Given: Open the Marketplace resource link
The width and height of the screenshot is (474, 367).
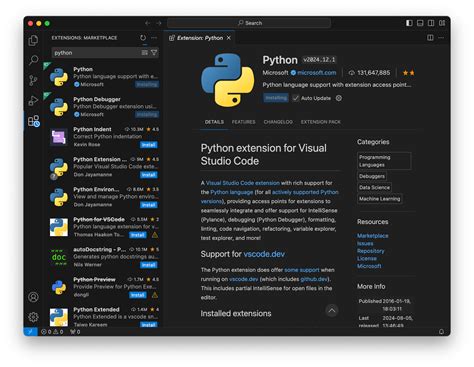Looking at the screenshot, I should 373,236.
